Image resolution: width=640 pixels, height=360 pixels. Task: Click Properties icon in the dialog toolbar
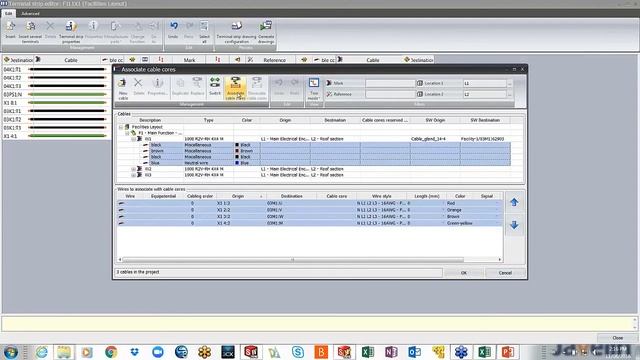[157, 87]
